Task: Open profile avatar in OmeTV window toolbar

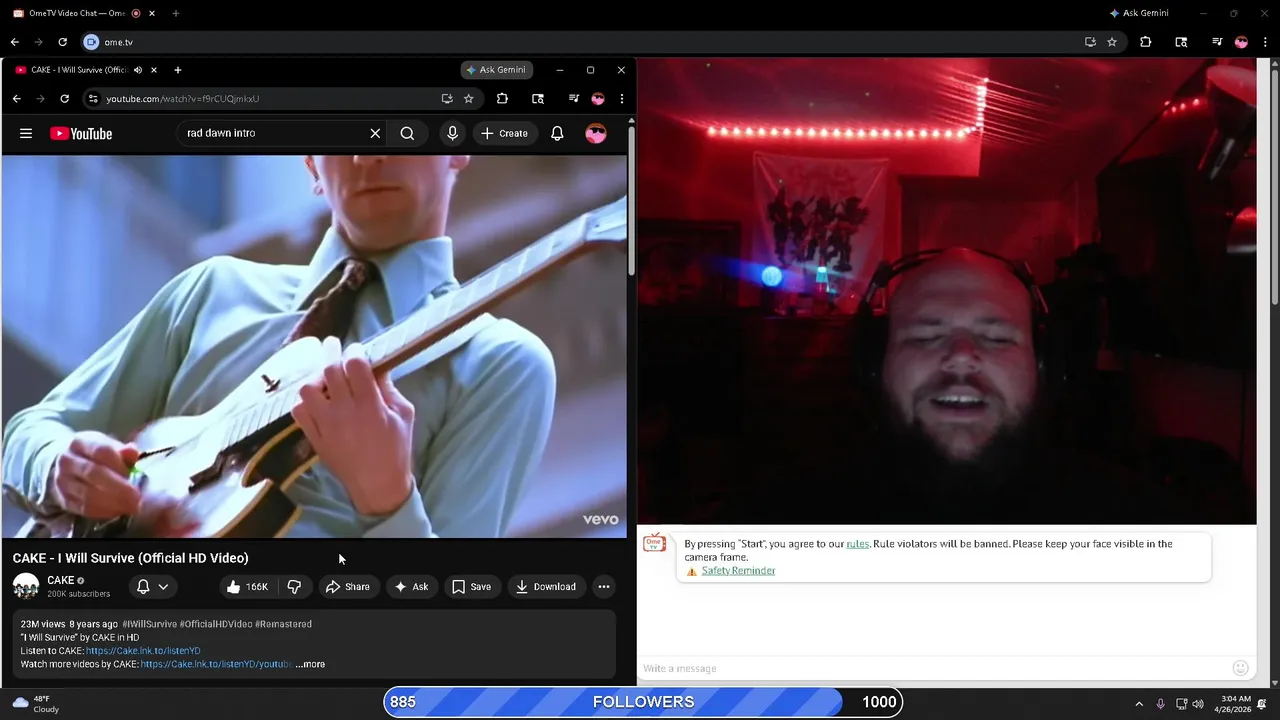Action: click(1241, 42)
